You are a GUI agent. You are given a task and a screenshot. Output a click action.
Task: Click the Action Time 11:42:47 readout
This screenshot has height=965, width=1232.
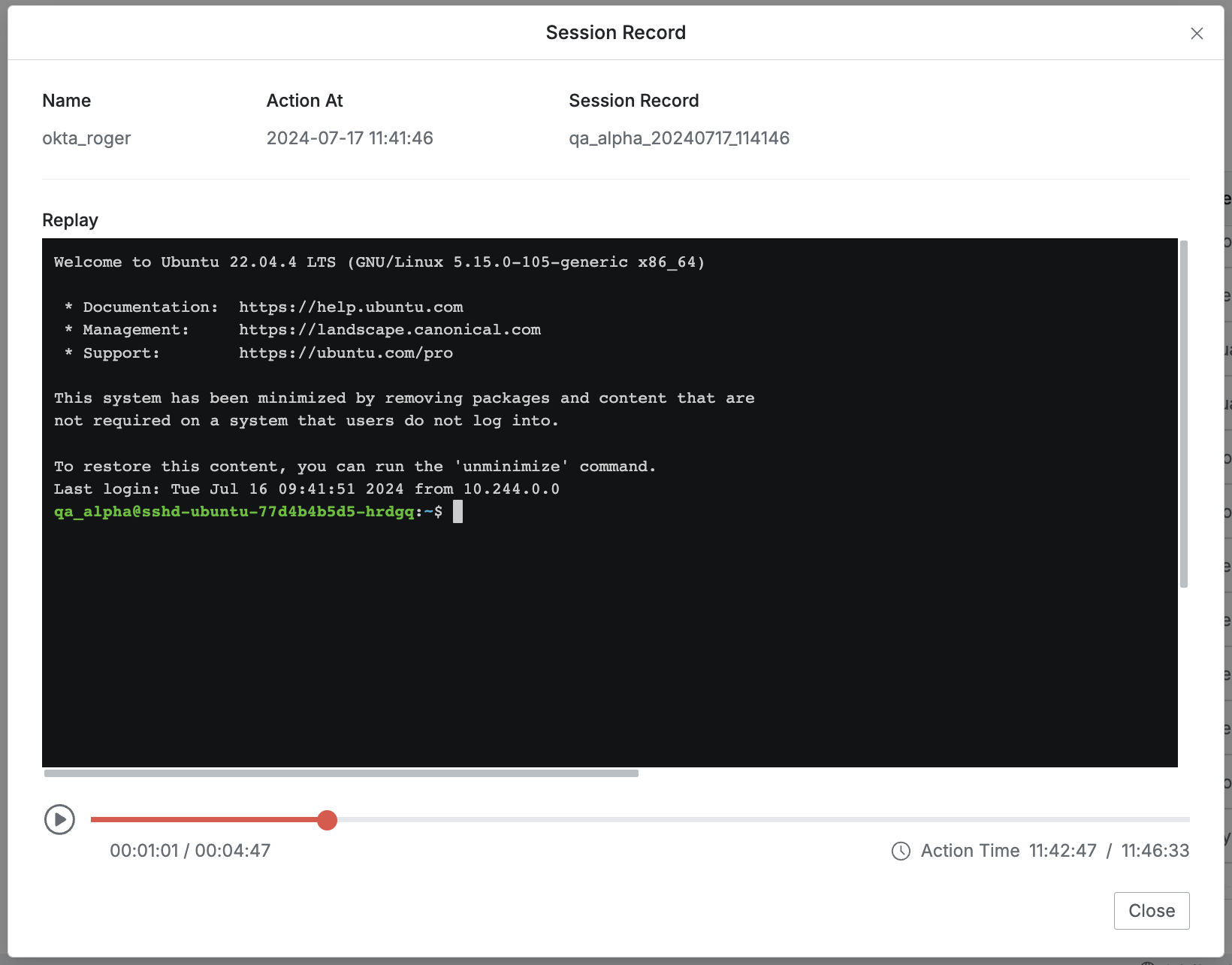[x=1008, y=851]
